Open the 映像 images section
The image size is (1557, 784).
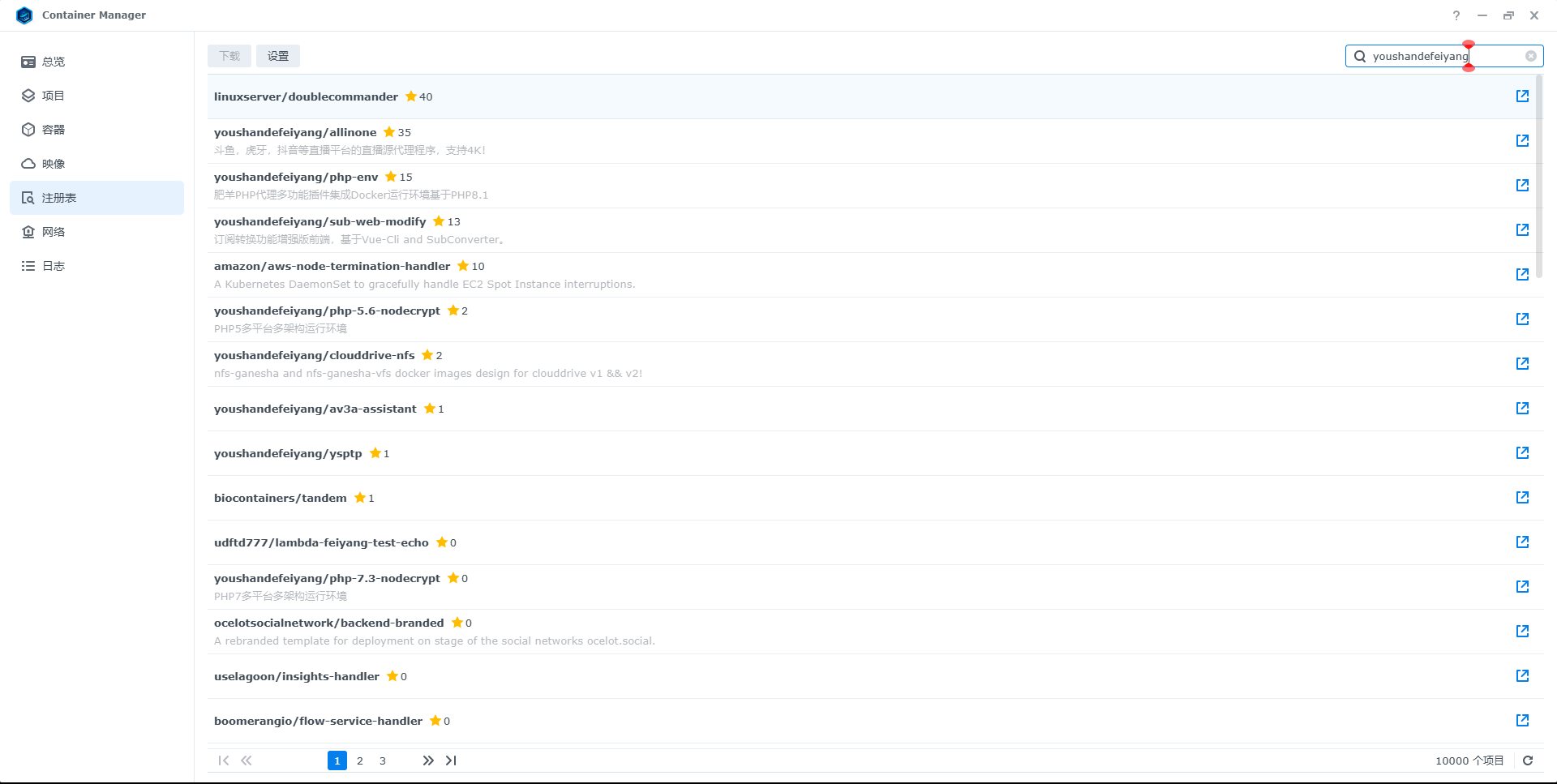54,164
